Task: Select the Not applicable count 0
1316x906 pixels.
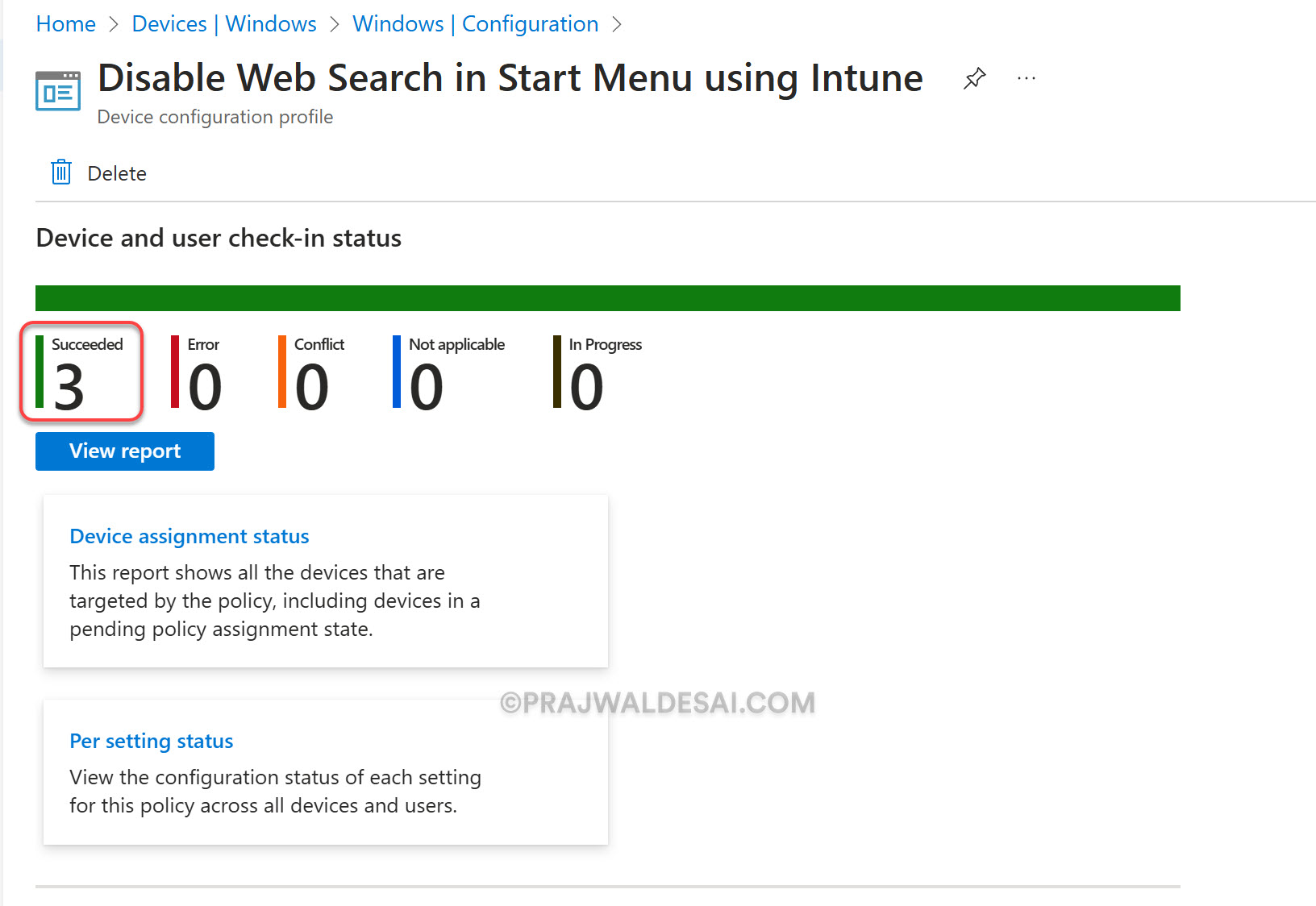Action: tap(426, 387)
